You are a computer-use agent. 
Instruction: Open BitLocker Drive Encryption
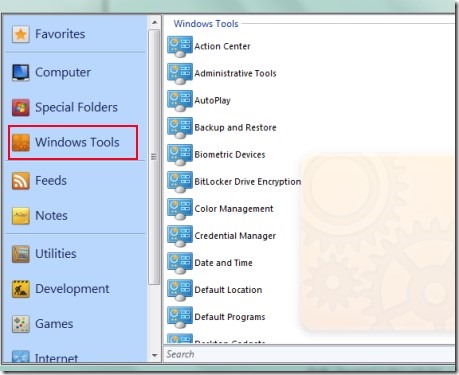(248, 182)
